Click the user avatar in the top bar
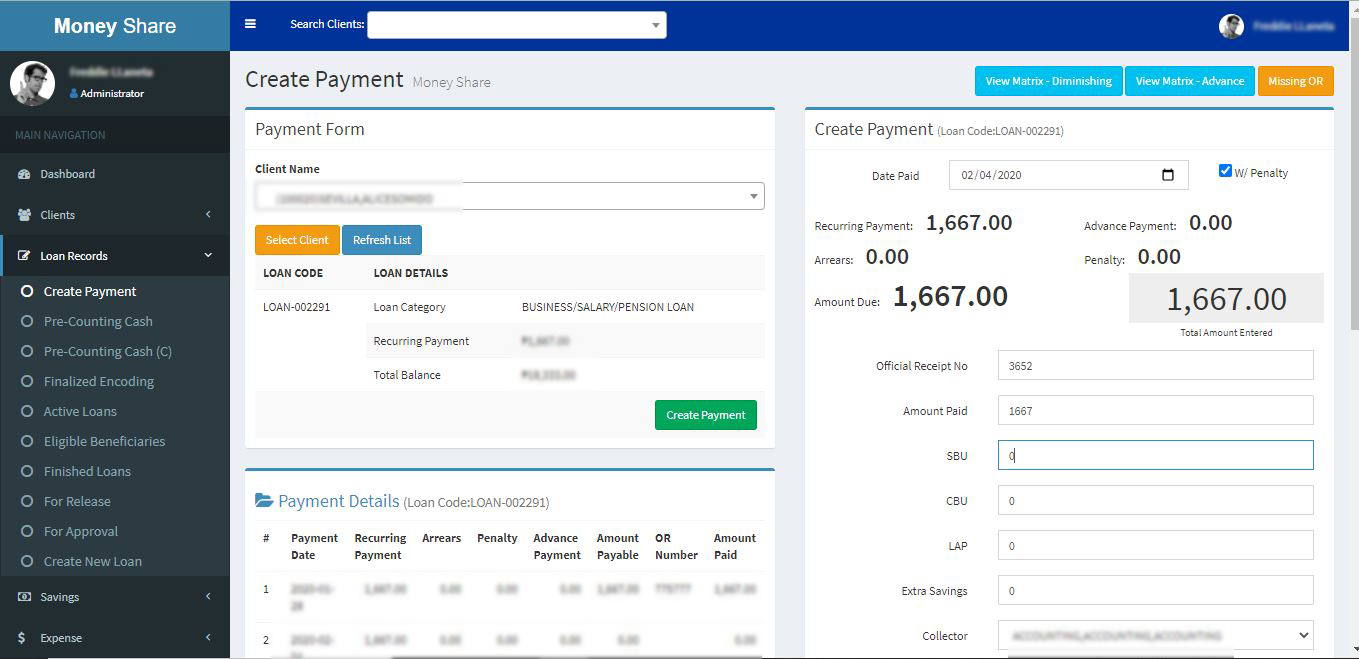The image size is (1359, 659). [x=1231, y=26]
